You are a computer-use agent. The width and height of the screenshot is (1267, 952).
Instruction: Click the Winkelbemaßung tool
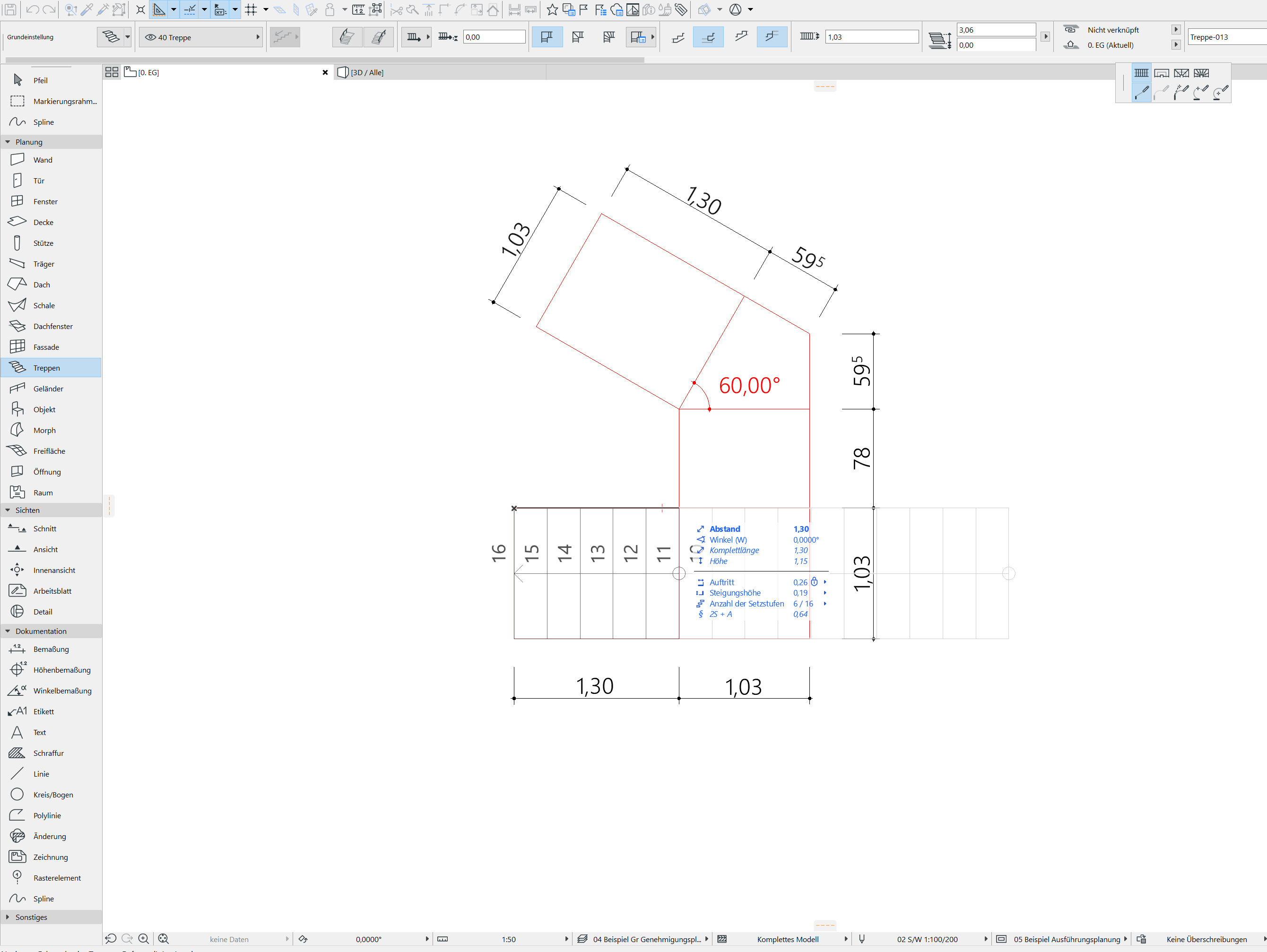[x=62, y=690]
